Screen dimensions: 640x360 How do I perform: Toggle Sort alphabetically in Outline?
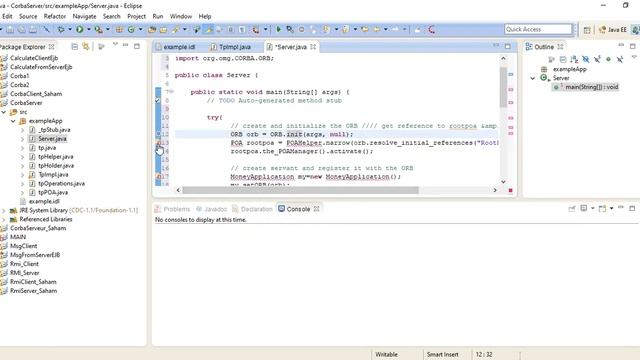[574, 60]
